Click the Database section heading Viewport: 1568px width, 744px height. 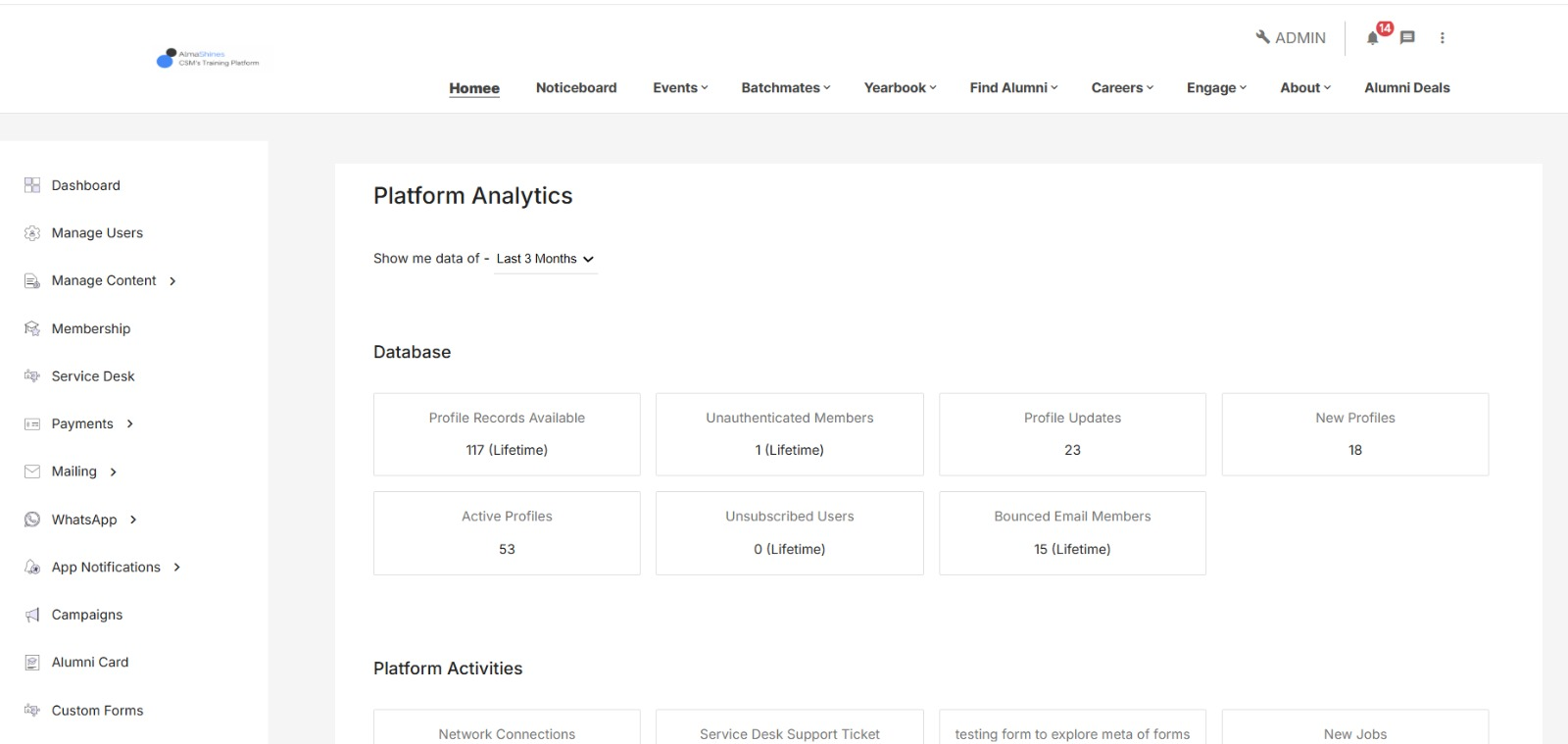412,352
